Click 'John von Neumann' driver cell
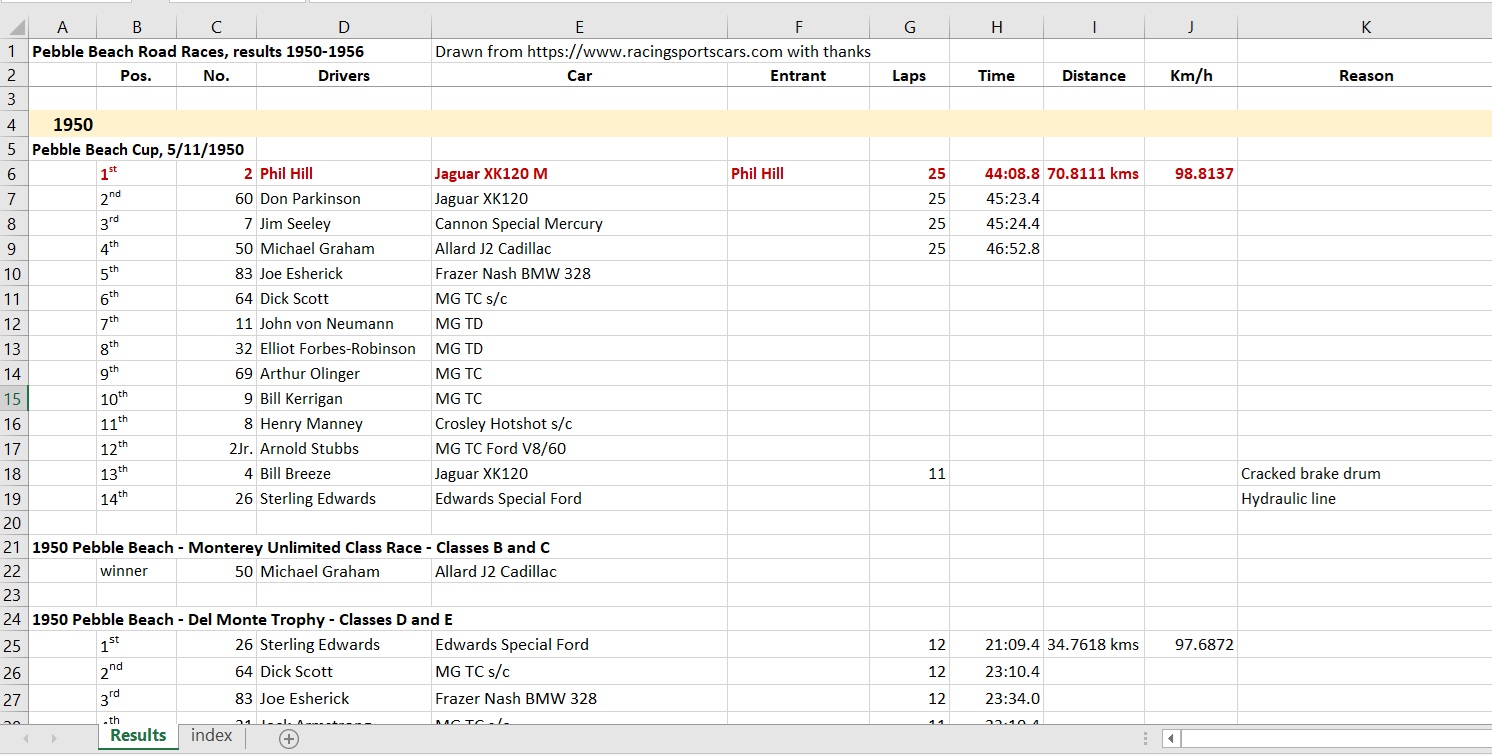 [x=344, y=323]
